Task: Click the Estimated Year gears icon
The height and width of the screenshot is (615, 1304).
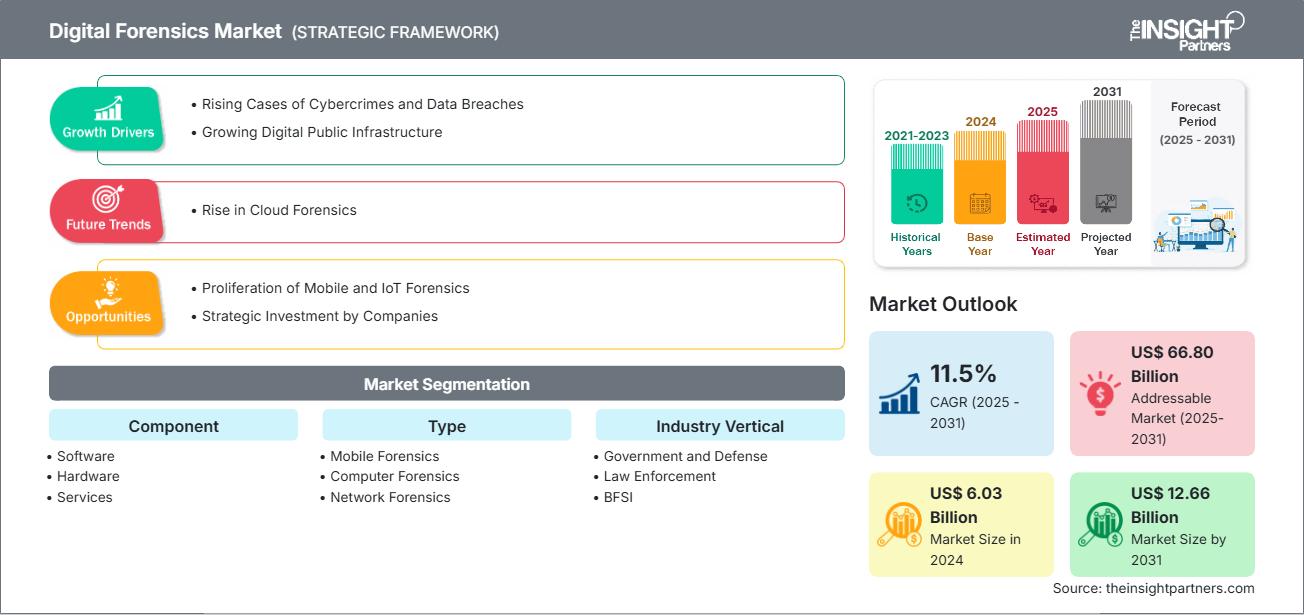Action: [x=1043, y=204]
